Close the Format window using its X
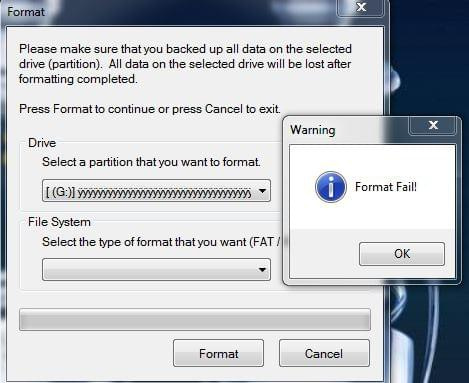Viewport: 469px width, 383px height. pyautogui.click(x=361, y=7)
